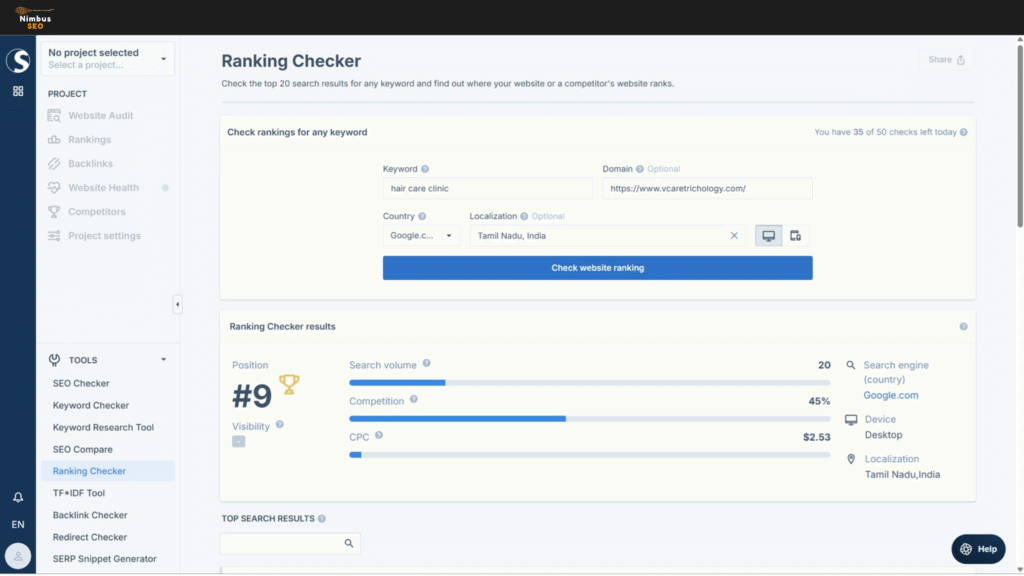Viewport: 1024px width, 576px height.
Task: Collapse the sidebar with arrow handle
Action: [x=178, y=304]
